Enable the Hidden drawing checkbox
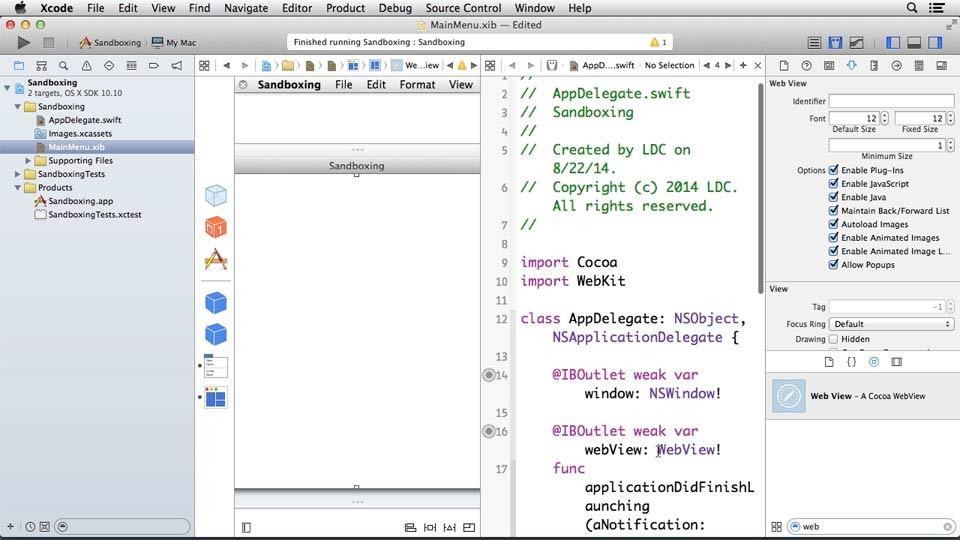 (833, 339)
